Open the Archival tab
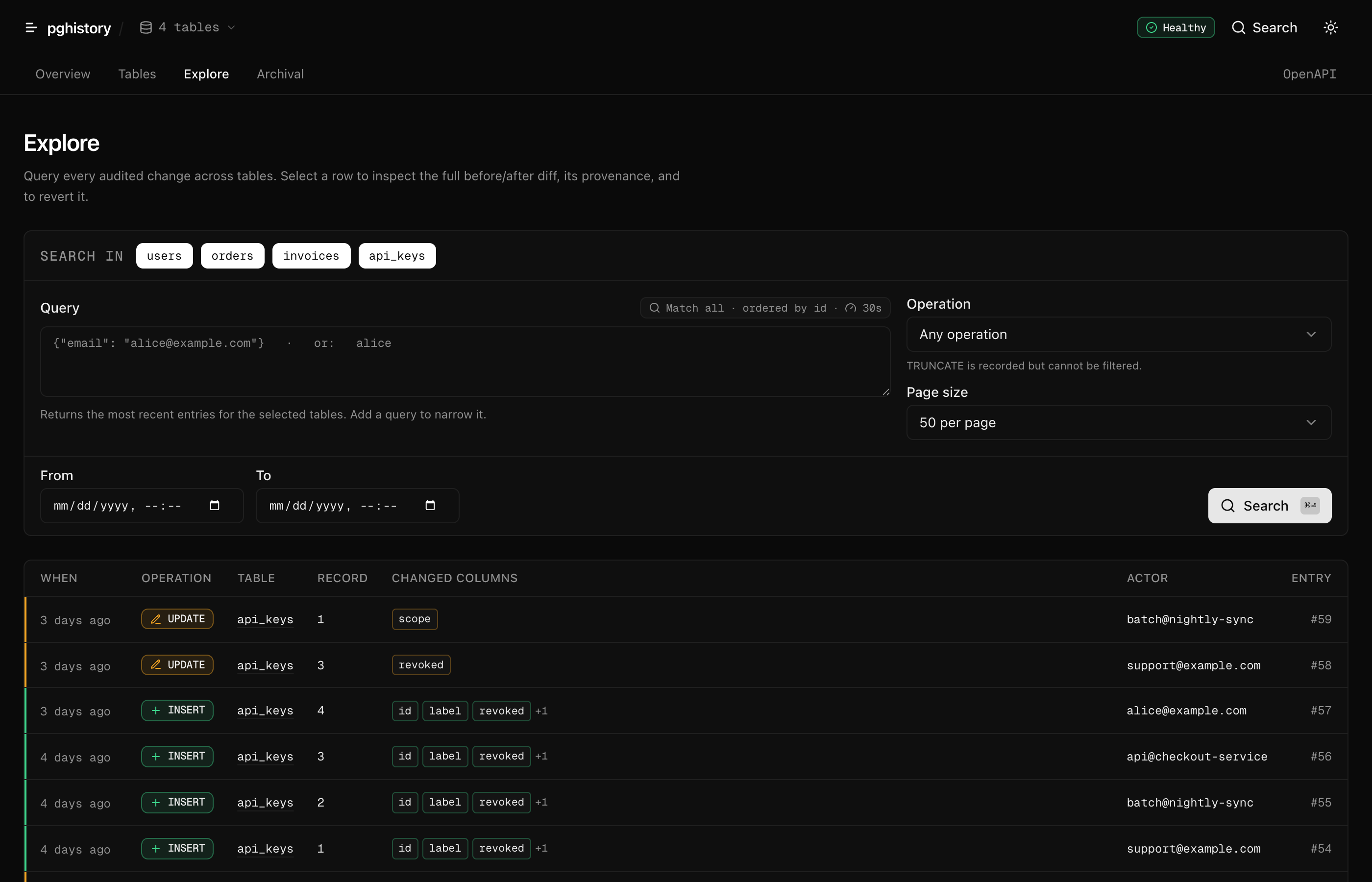 point(280,74)
